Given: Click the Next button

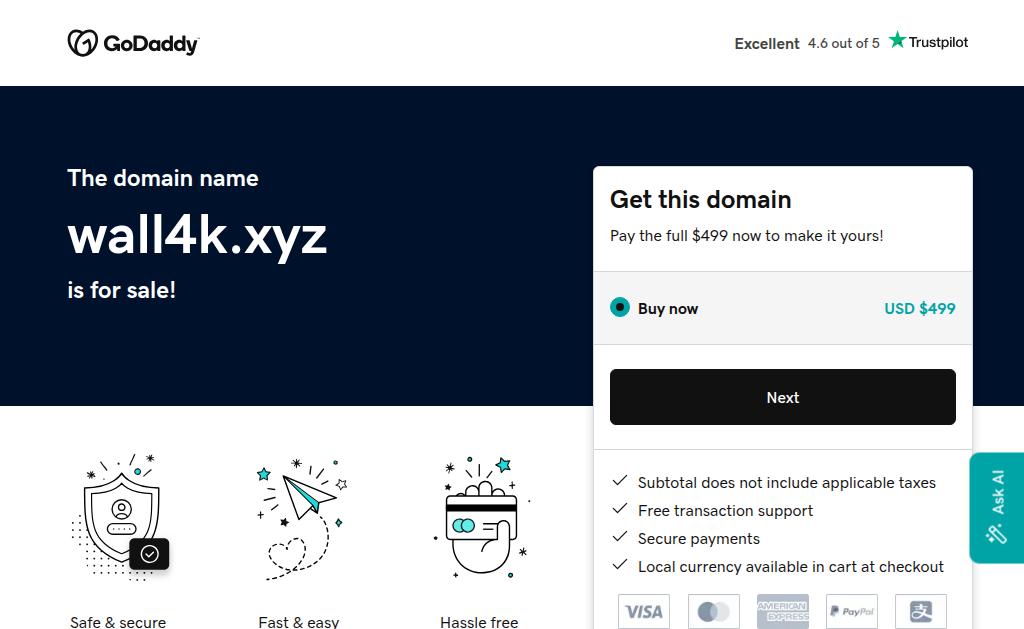Looking at the screenshot, I should [782, 397].
